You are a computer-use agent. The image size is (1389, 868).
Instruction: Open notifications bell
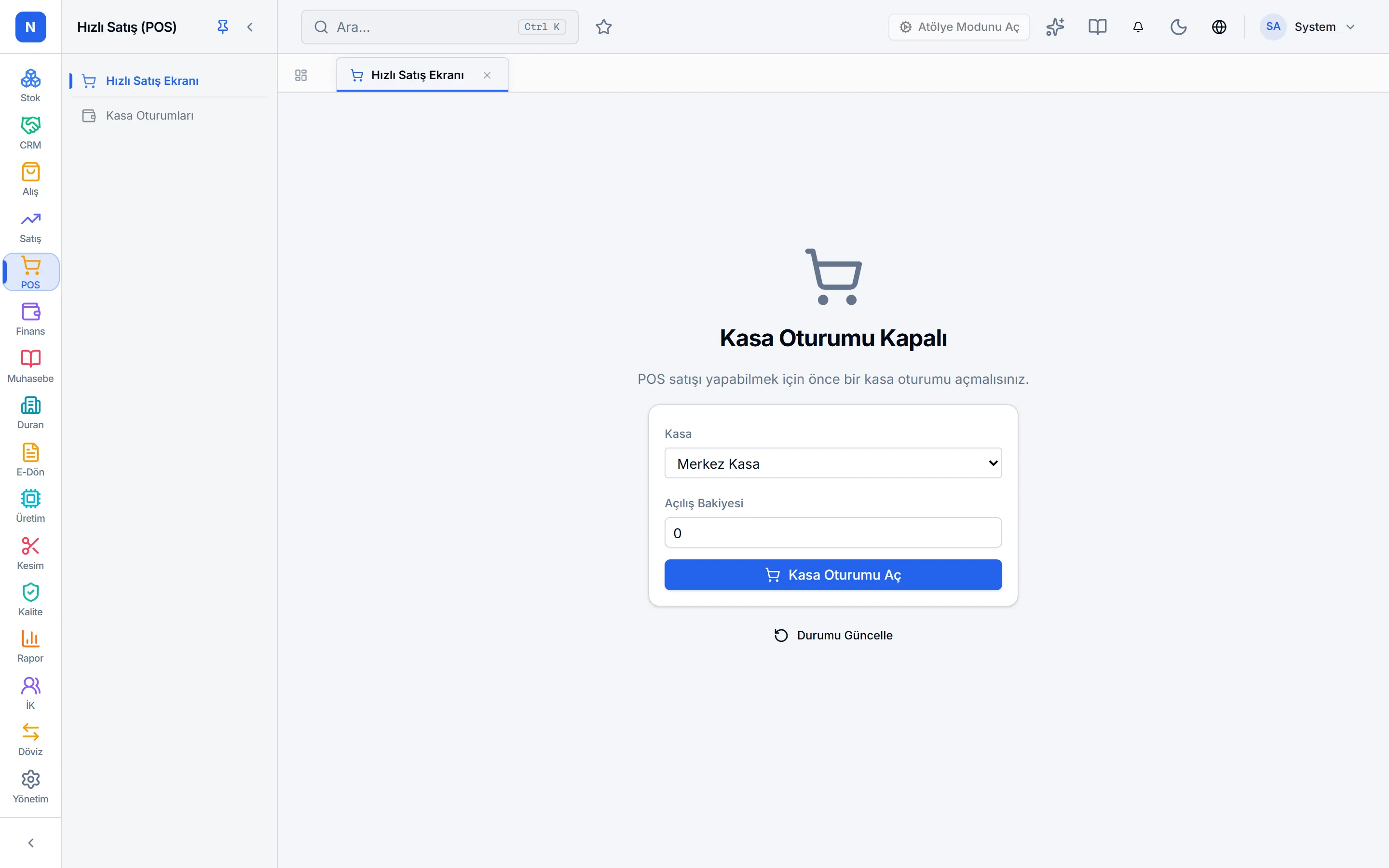tap(1138, 27)
